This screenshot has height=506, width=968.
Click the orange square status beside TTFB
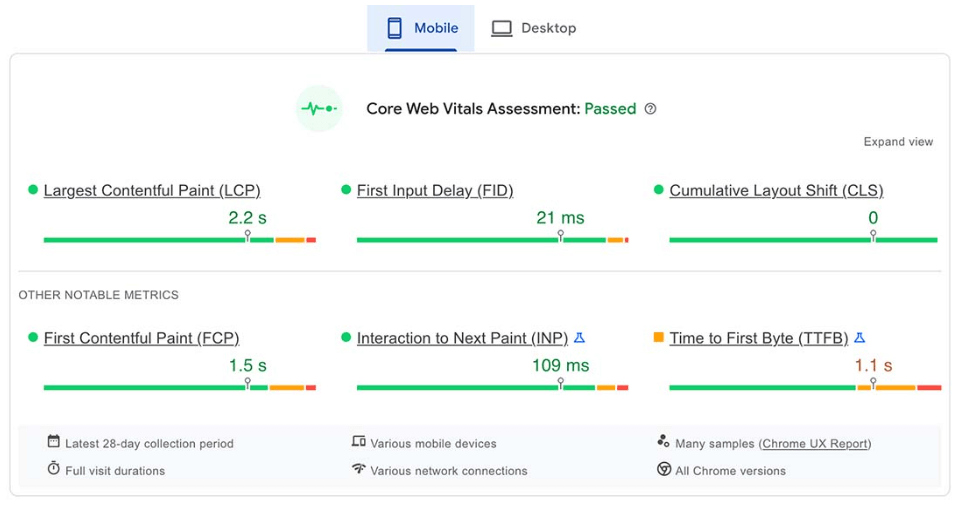658,338
